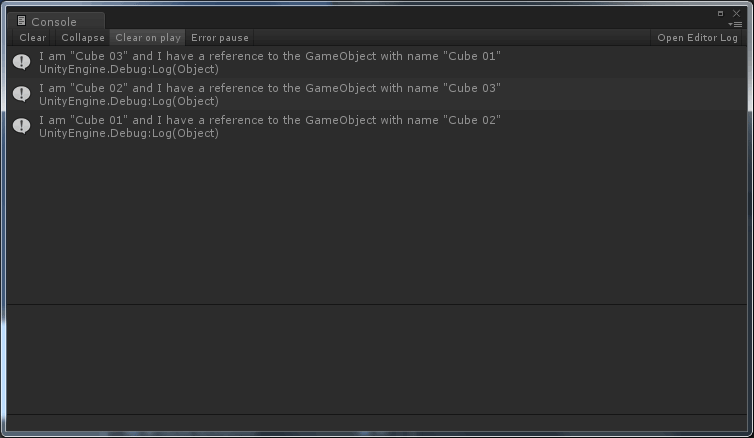Clear all console messages with Clear

[33, 38]
